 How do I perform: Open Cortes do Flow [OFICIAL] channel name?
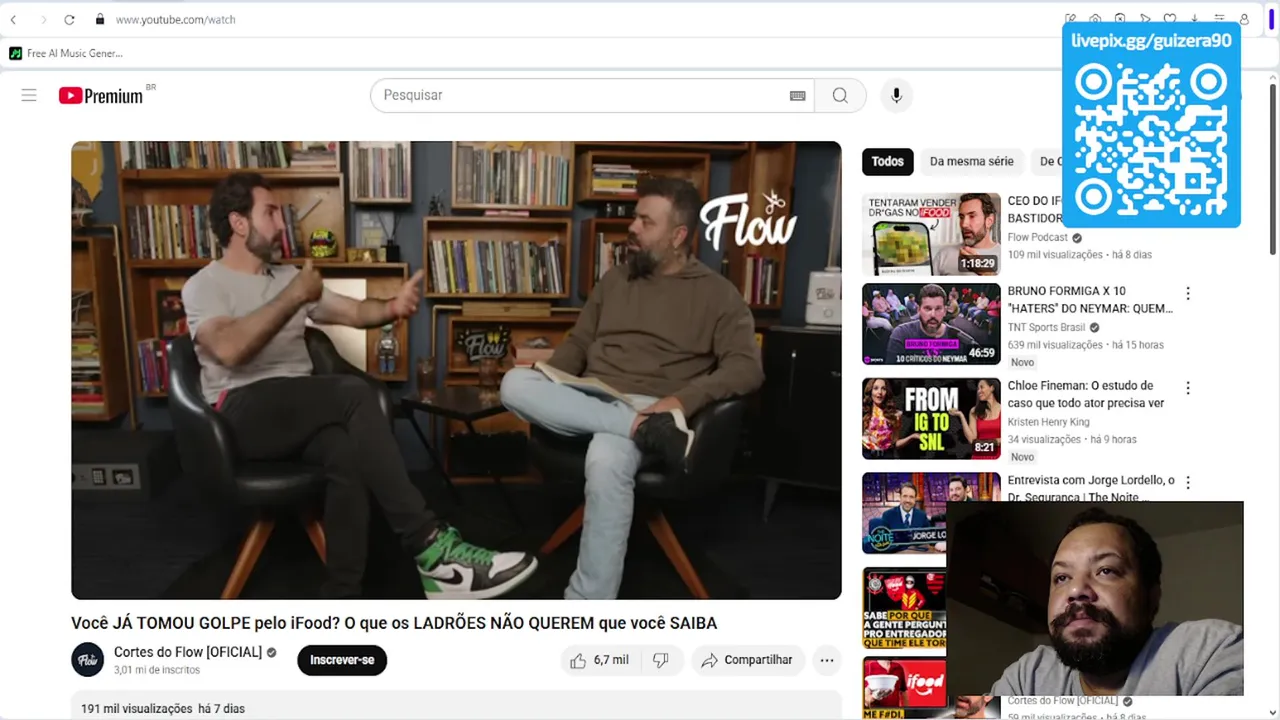(188, 652)
